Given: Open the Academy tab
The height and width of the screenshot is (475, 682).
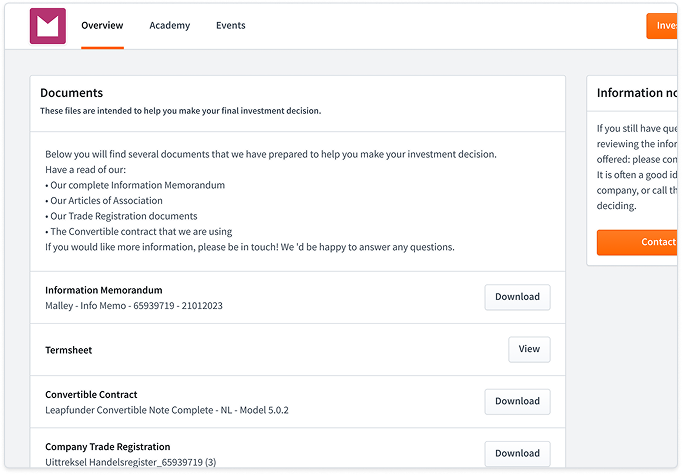Looking at the screenshot, I should (x=169, y=26).
